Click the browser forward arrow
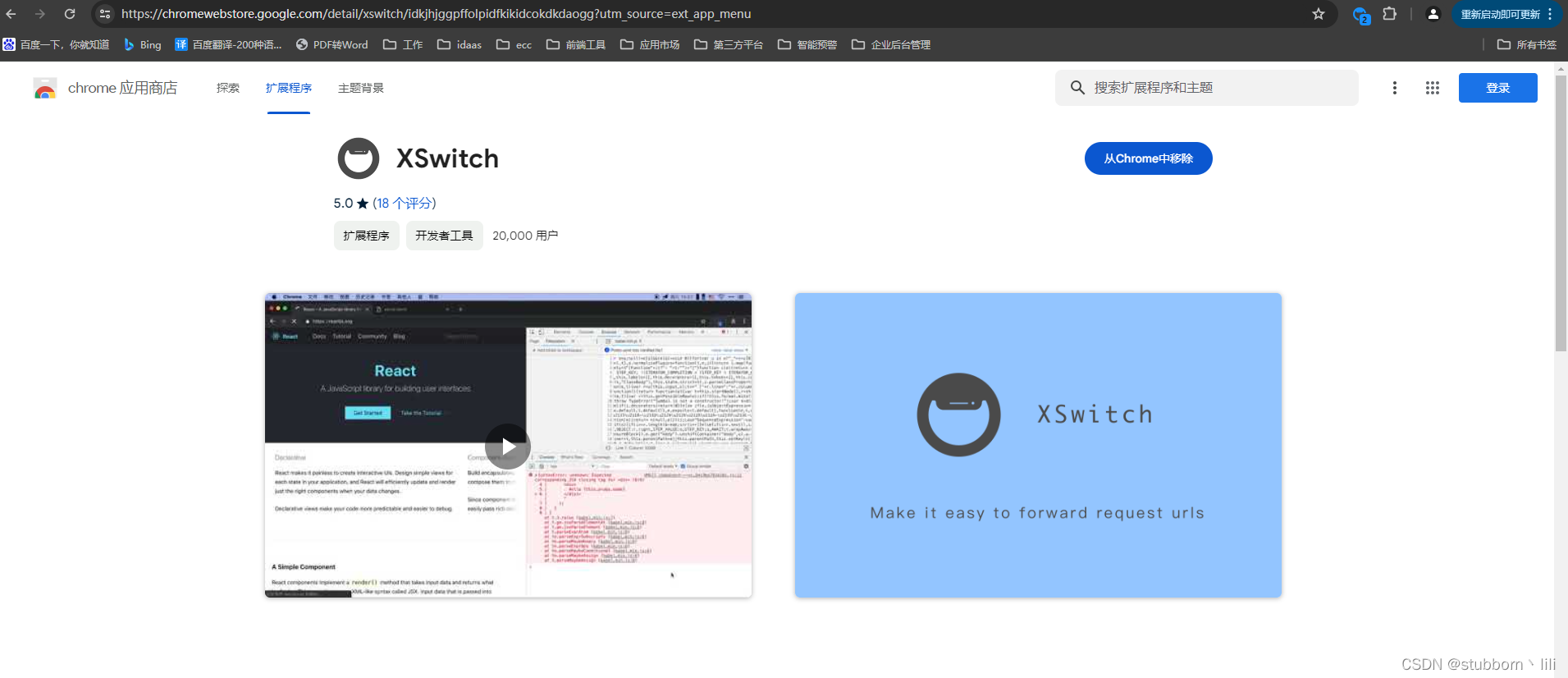 39,14
